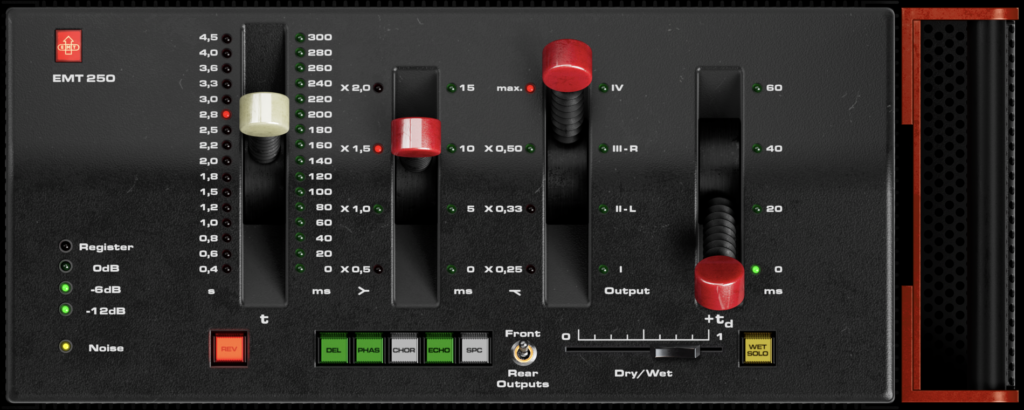Toggle the green PHAS program button

pos(370,349)
